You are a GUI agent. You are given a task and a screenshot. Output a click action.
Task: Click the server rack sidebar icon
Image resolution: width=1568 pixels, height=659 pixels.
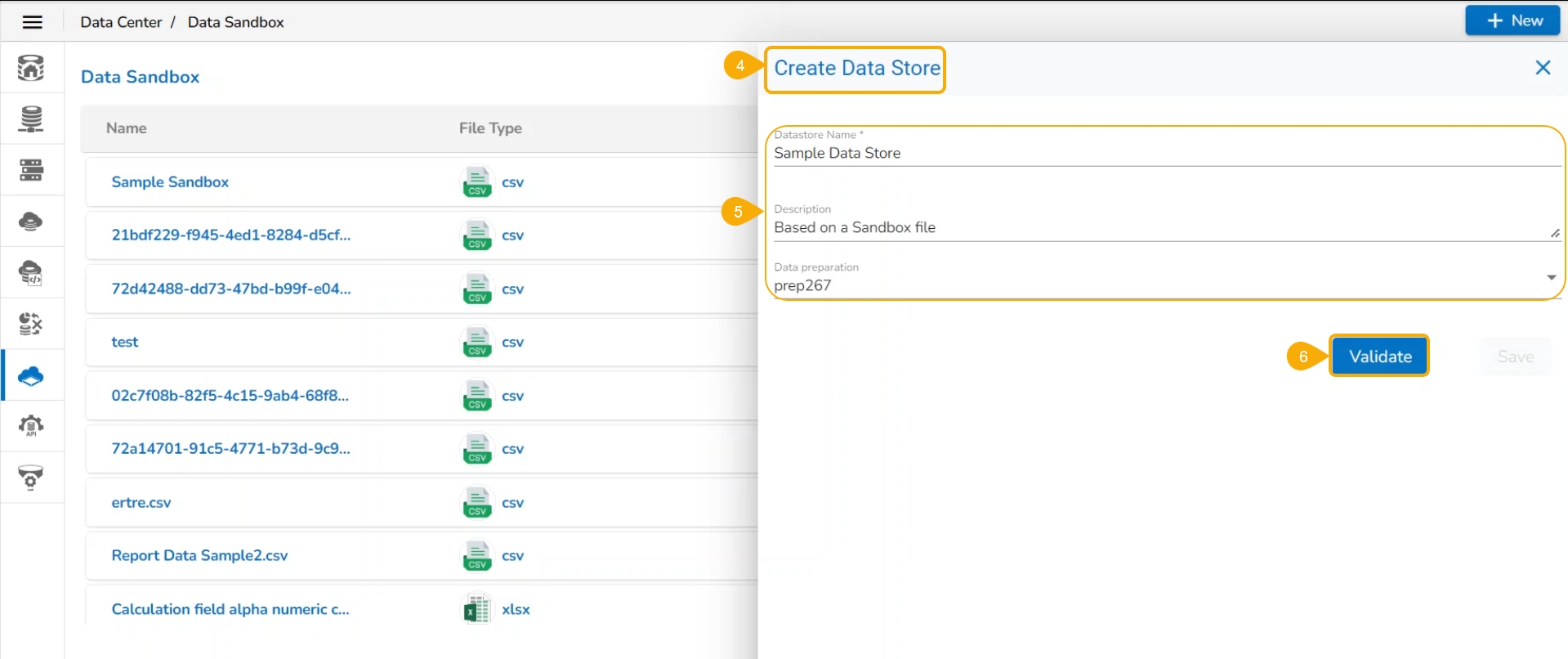point(31,170)
